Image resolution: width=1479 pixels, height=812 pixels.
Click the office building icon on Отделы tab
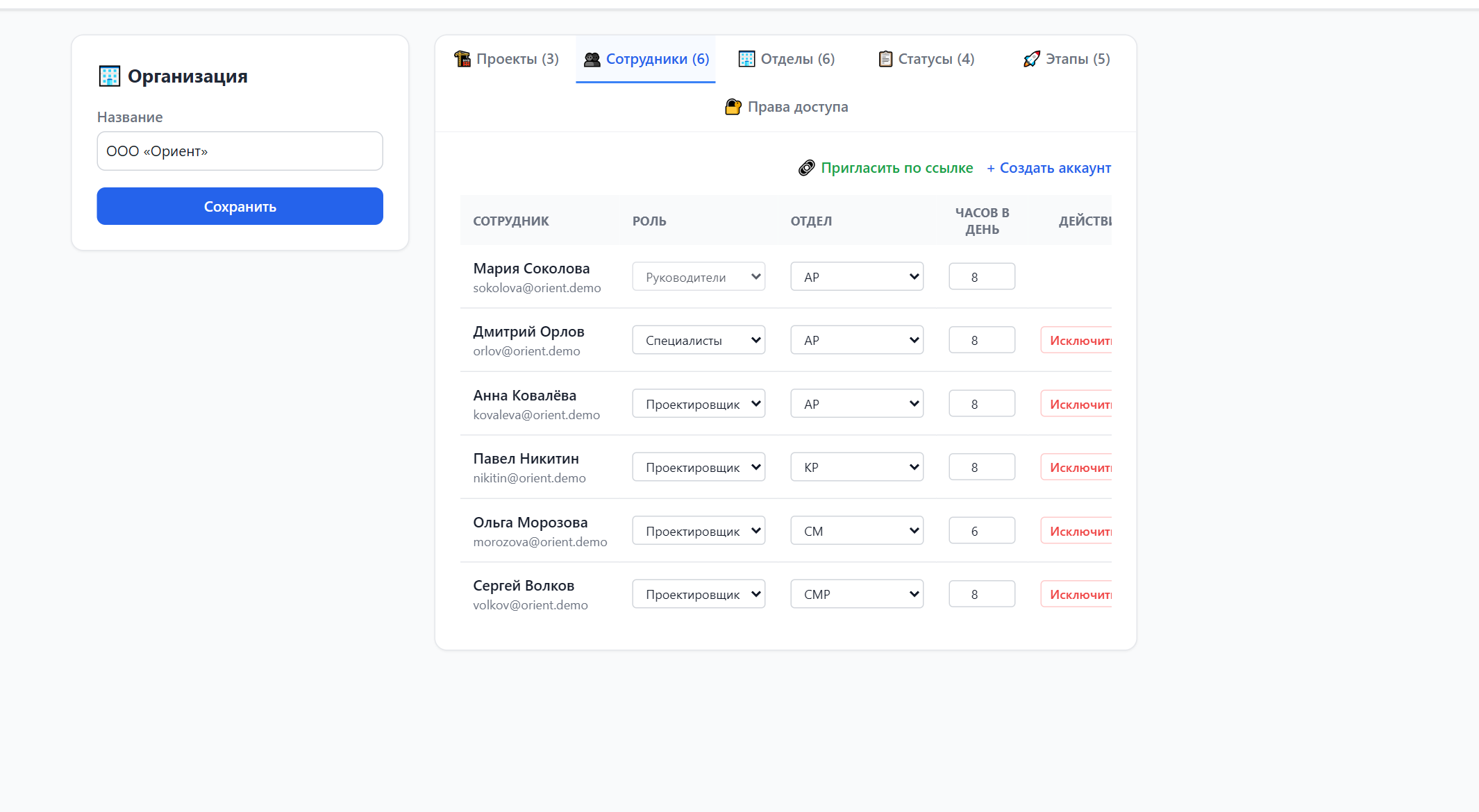[747, 59]
